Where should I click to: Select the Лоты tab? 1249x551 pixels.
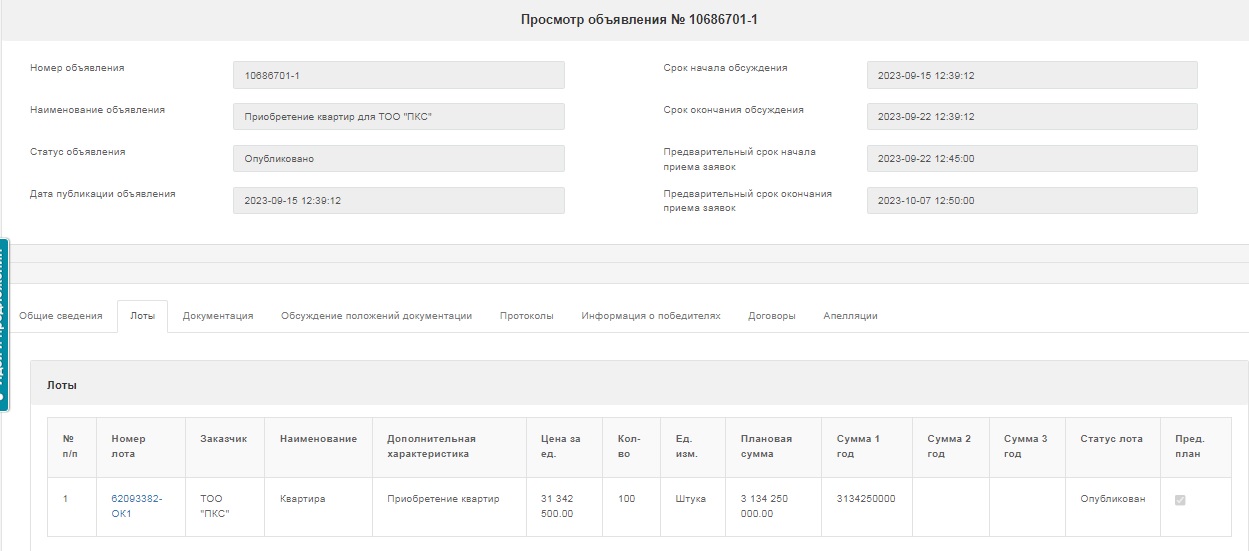click(x=142, y=316)
